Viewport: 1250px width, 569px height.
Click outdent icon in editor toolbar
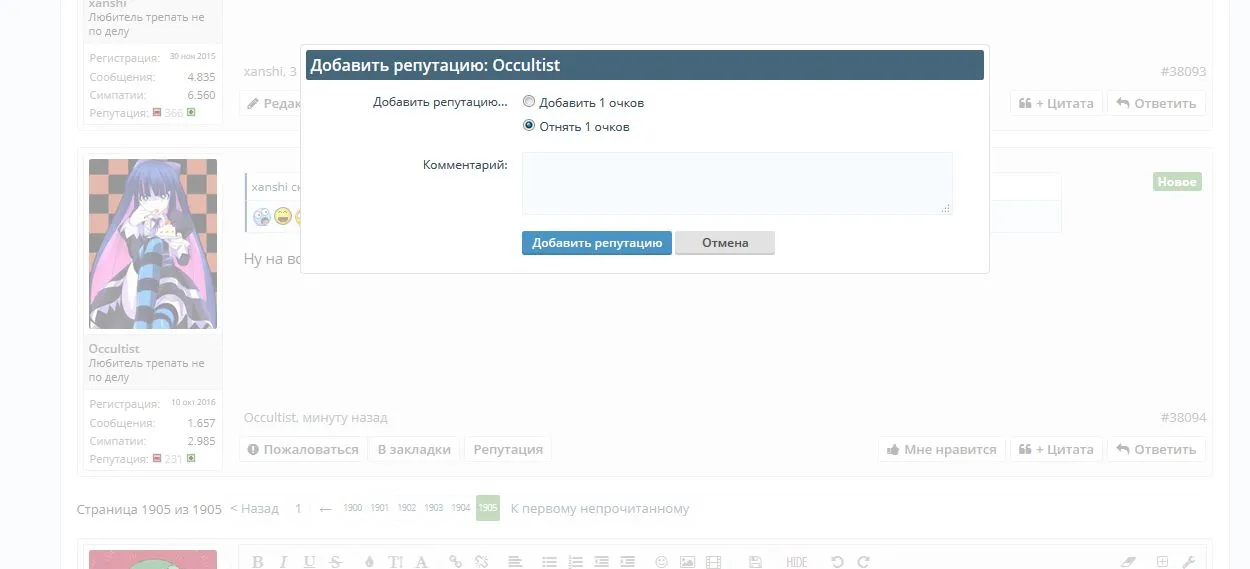(x=601, y=562)
